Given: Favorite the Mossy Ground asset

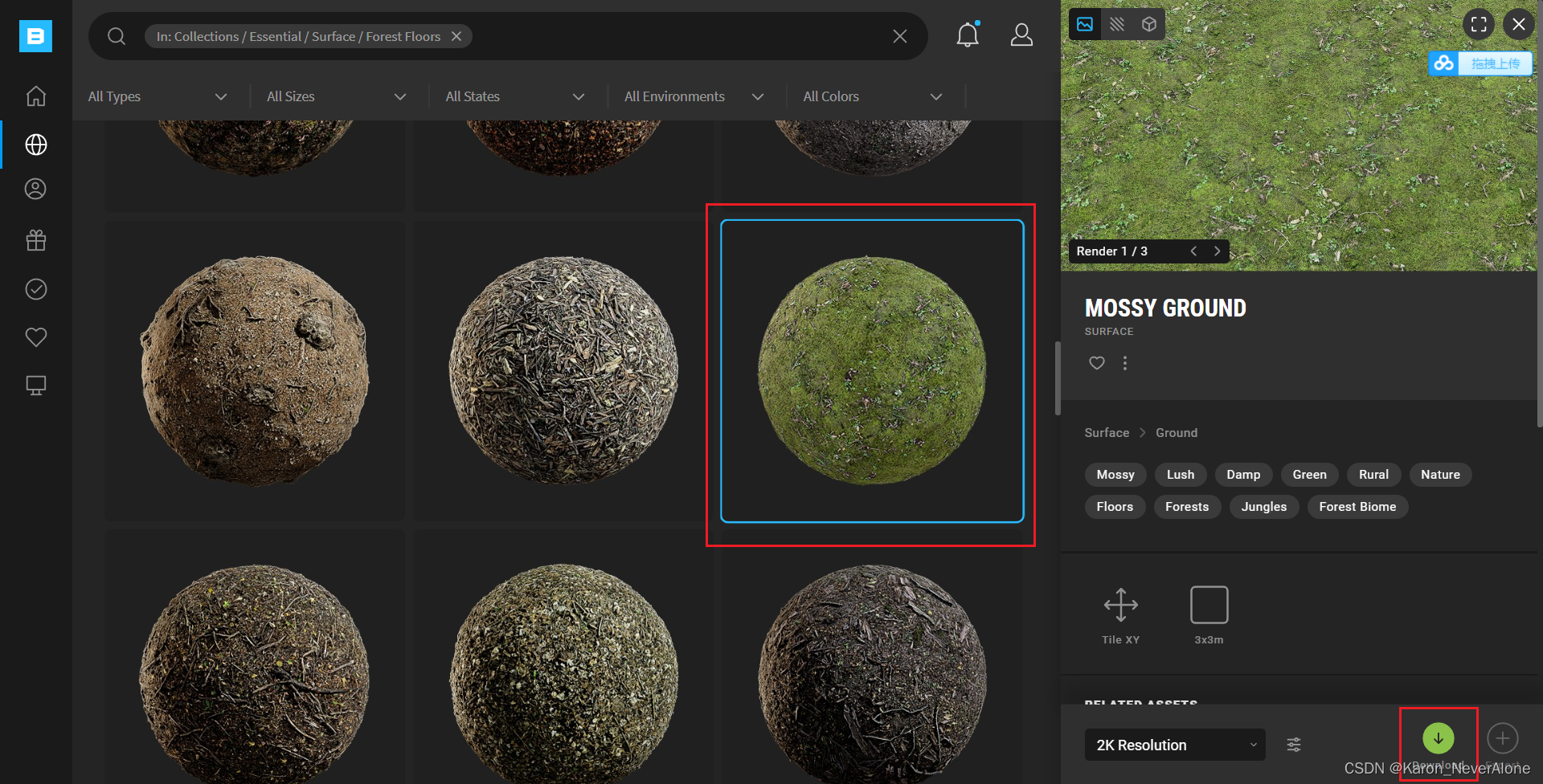Looking at the screenshot, I should (x=1096, y=363).
